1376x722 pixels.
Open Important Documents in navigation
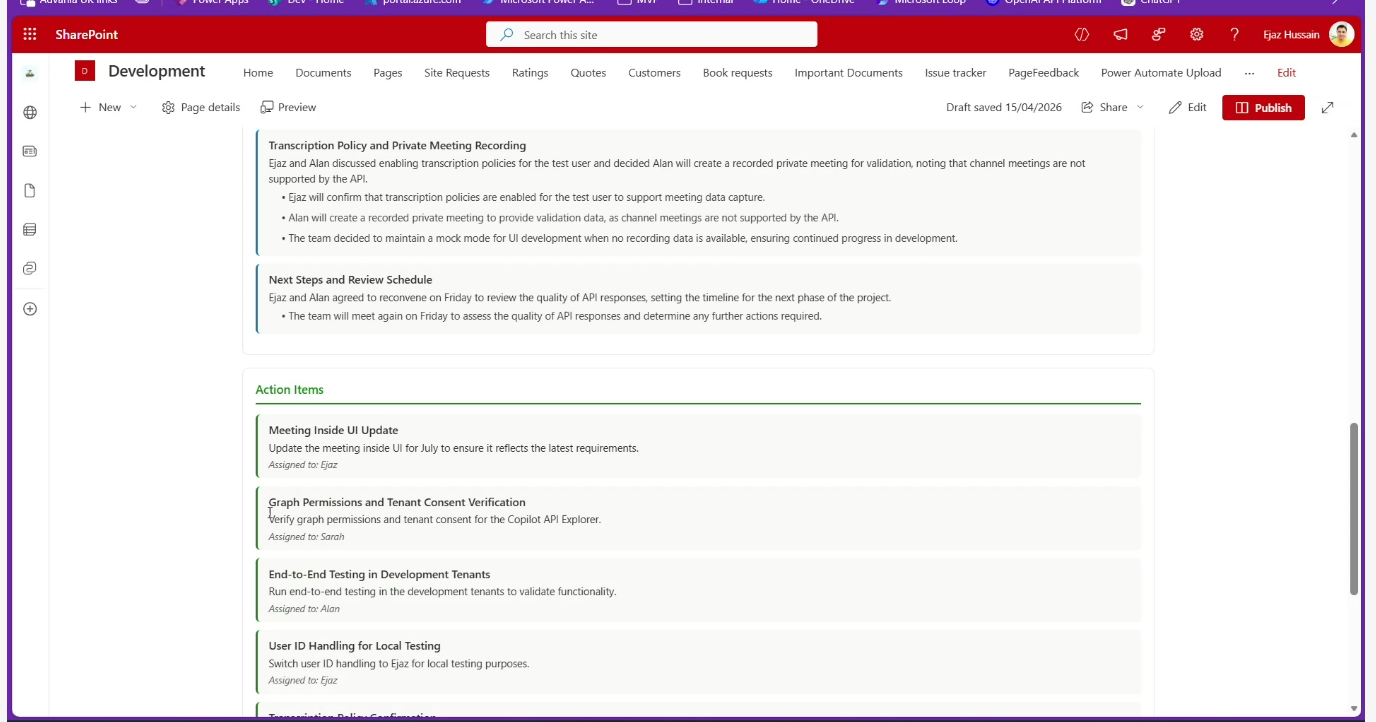tap(848, 73)
